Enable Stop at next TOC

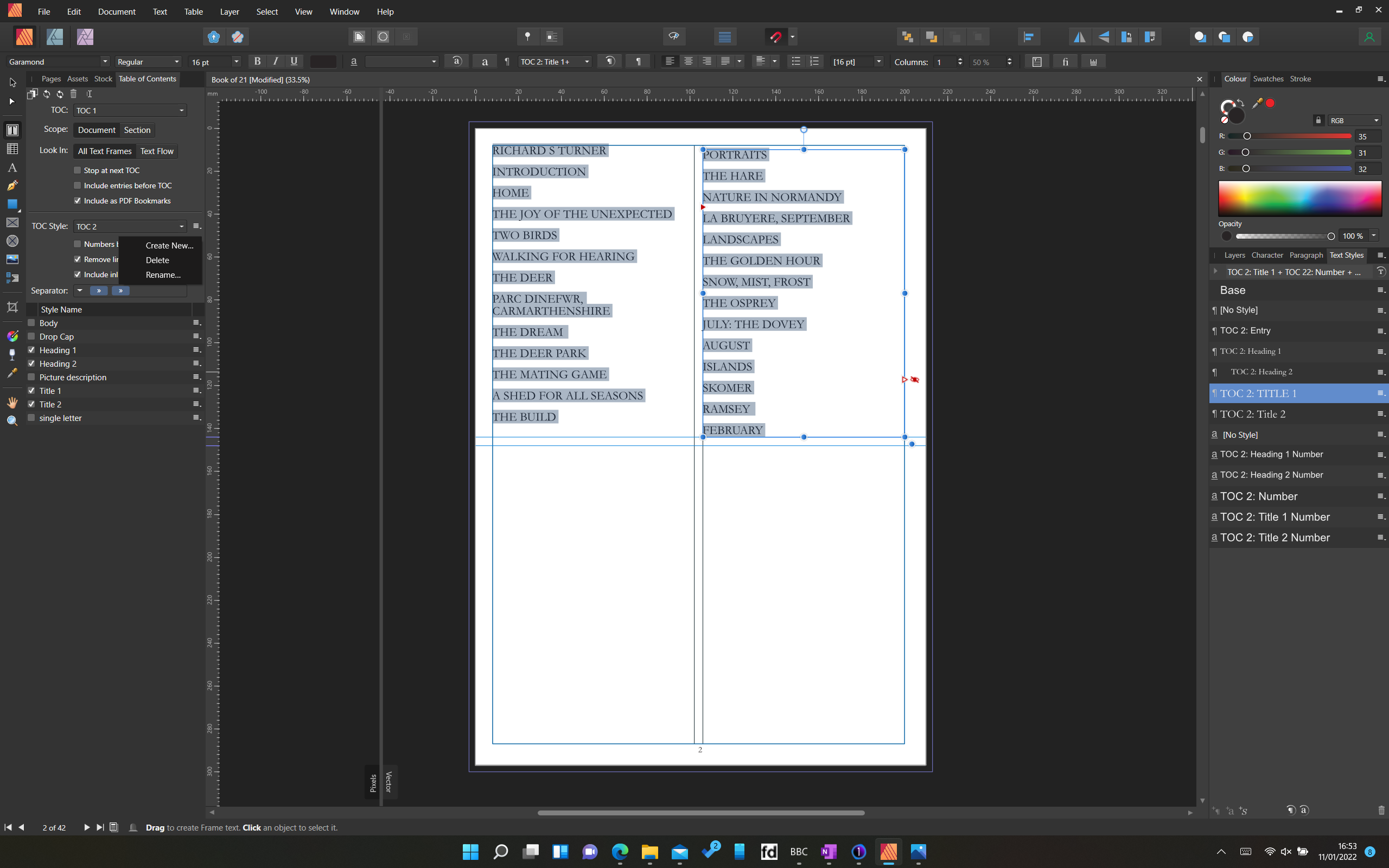pos(78,170)
